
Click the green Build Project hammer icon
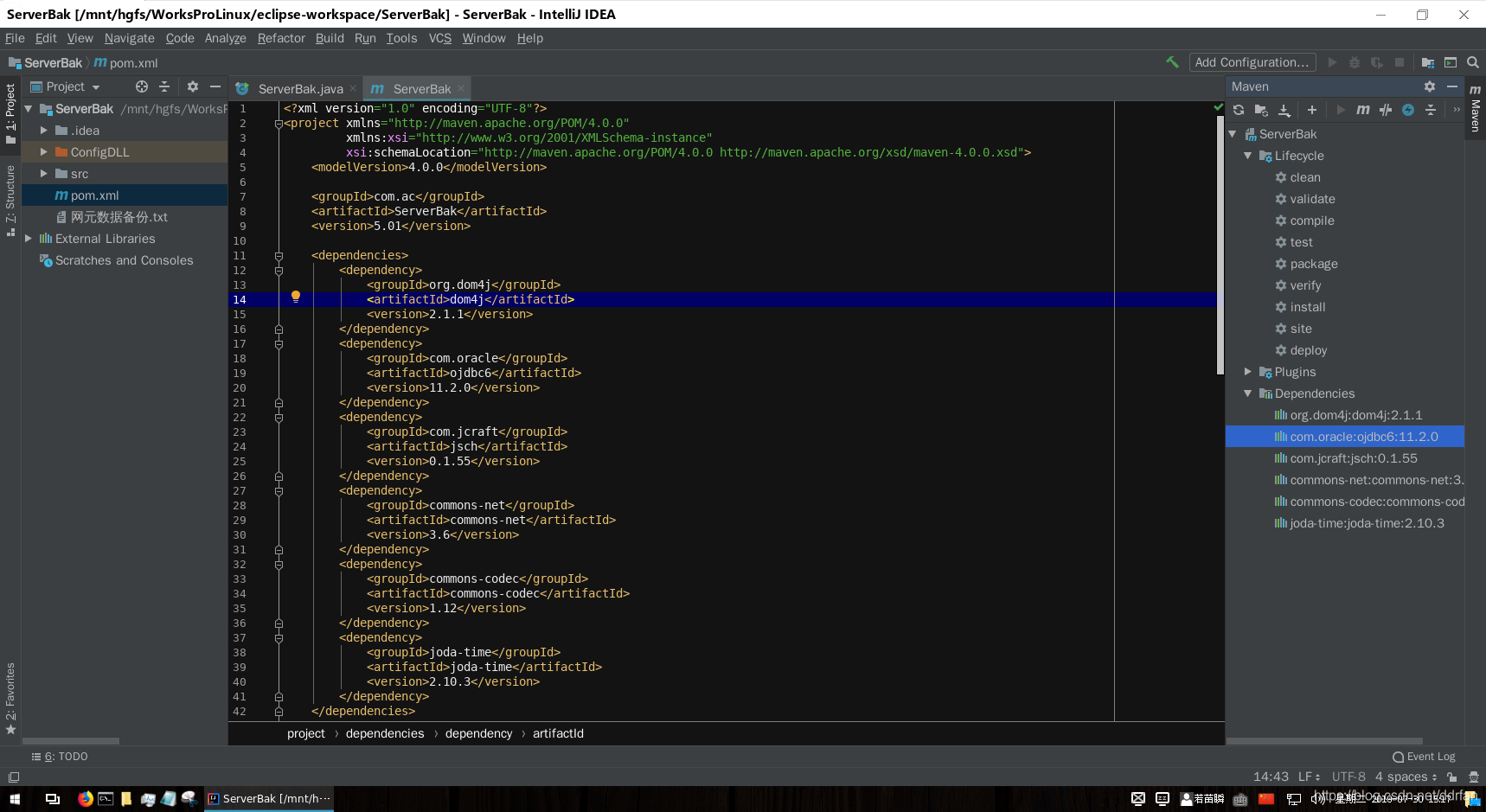coord(1172,62)
